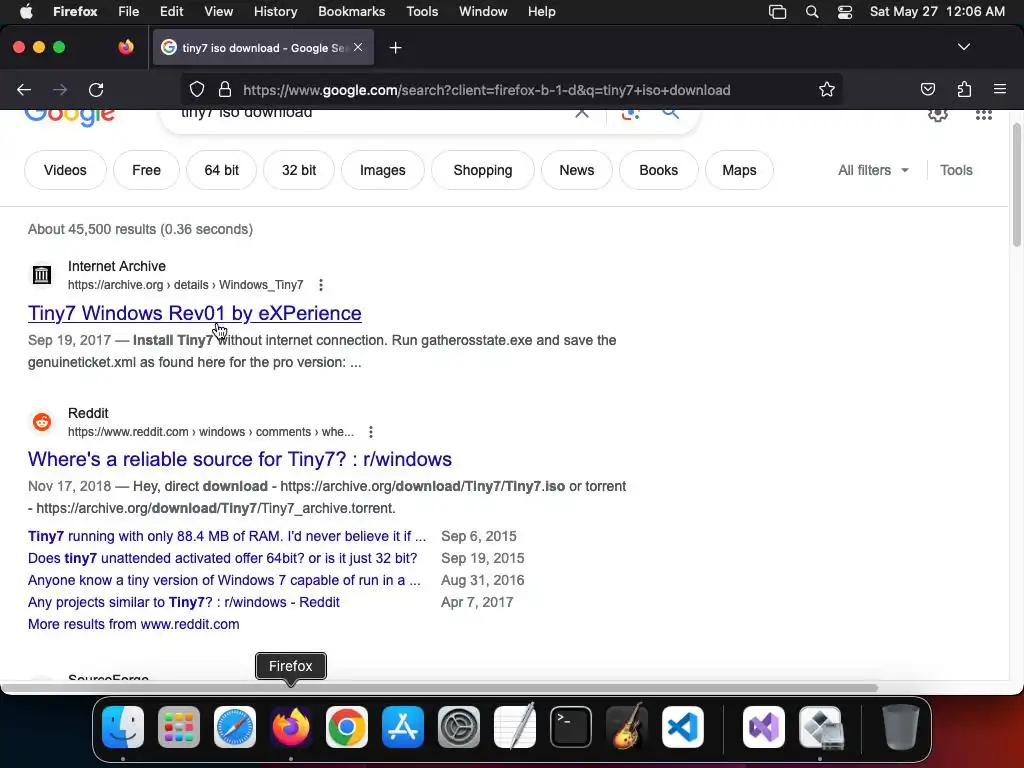Open the Extensions puzzle icon
The image size is (1024, 768).
(x=964, y=90)
